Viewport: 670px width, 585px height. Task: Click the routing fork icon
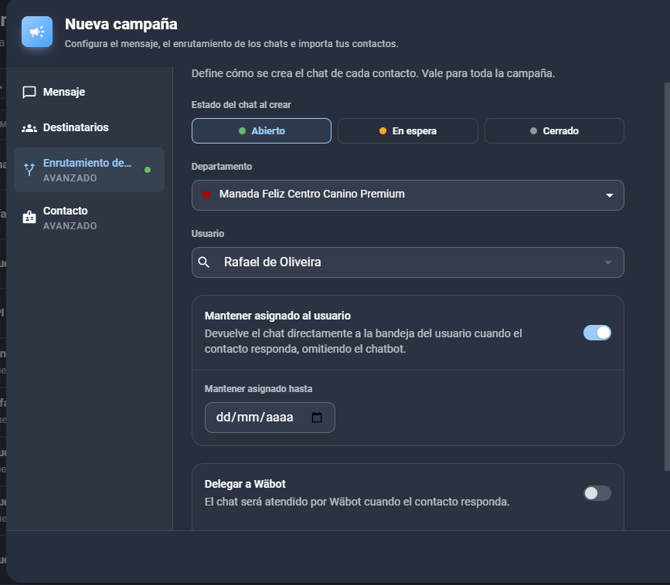[29, 170]
